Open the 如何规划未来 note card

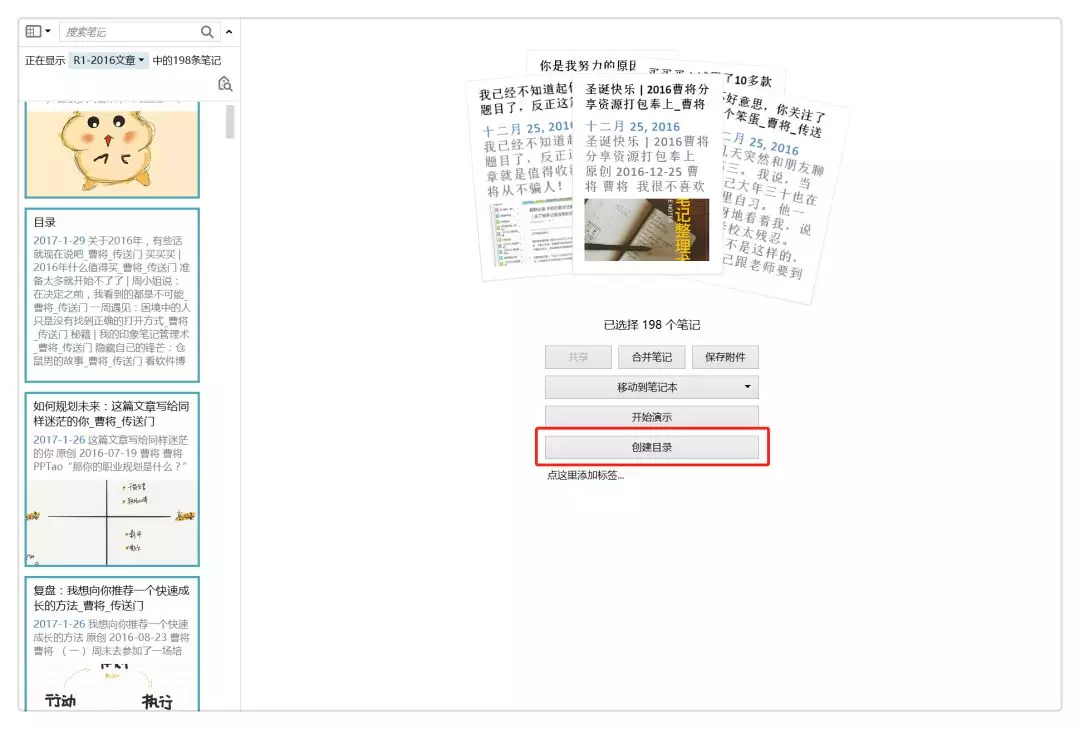pyautogui.click(x=112, y=480)
